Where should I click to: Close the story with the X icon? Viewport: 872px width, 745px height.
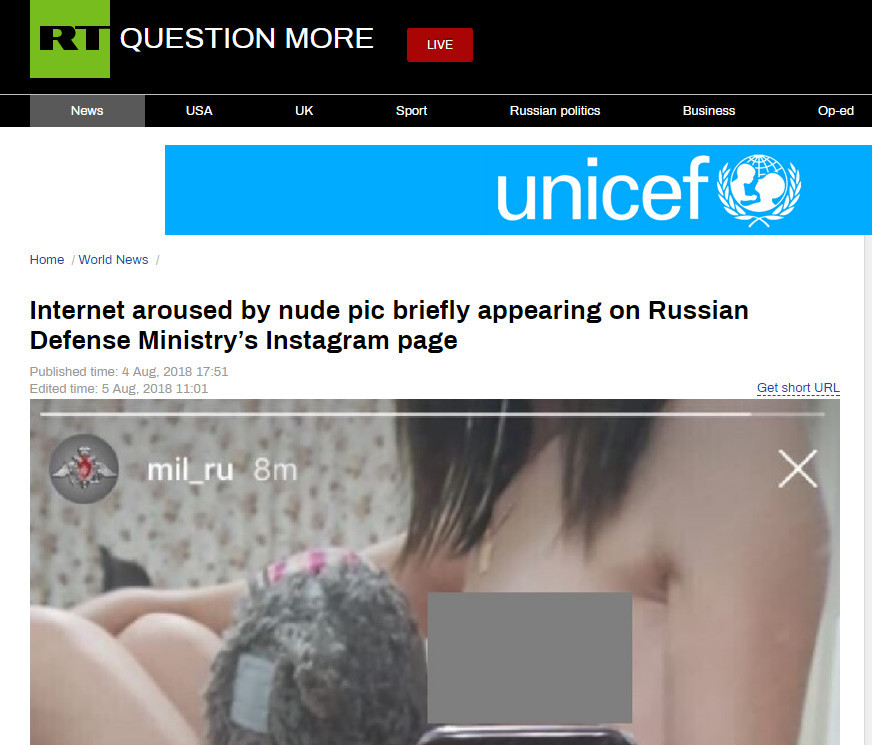pyautogui.click(x=798, y=469)
